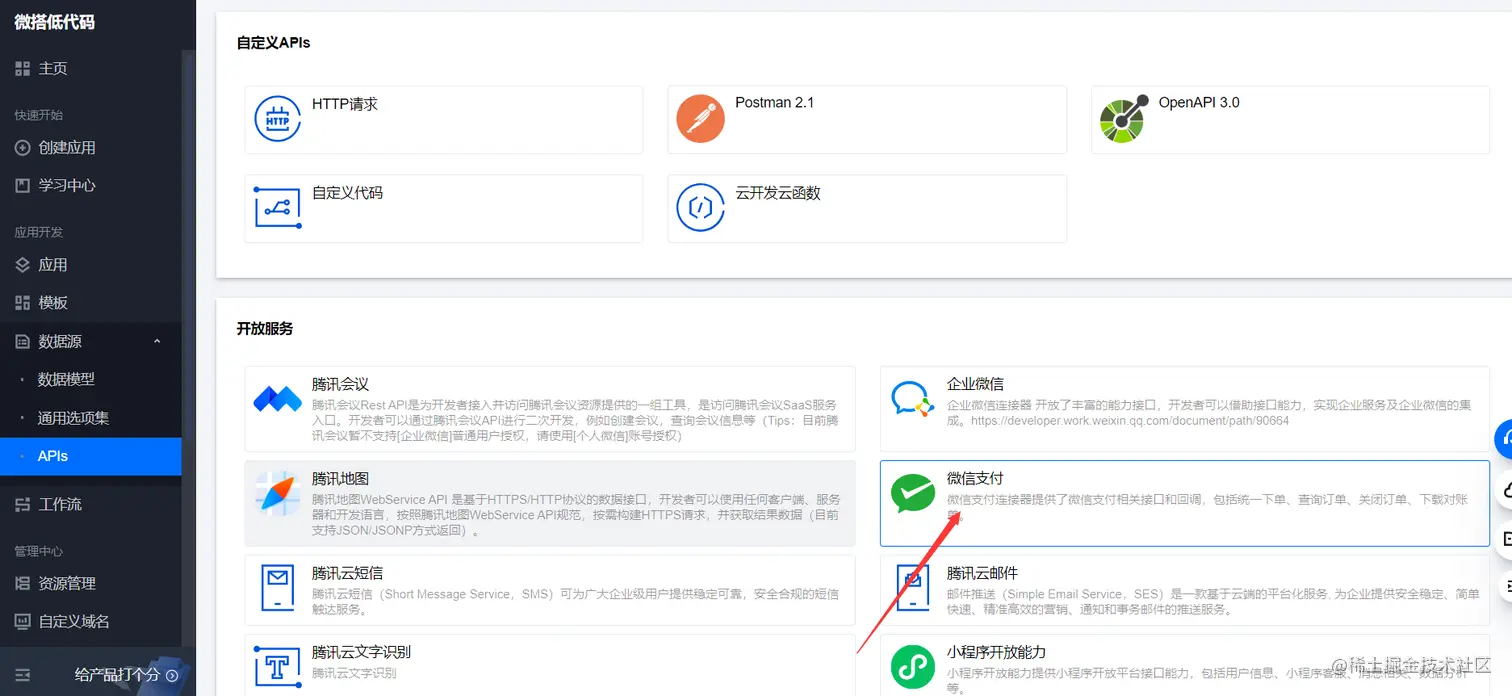Image resolution: width=1512 pixels, height=696 pixels.
Task: Click the 腾讯地图 compass logo
Action: [x=277, y=494]
